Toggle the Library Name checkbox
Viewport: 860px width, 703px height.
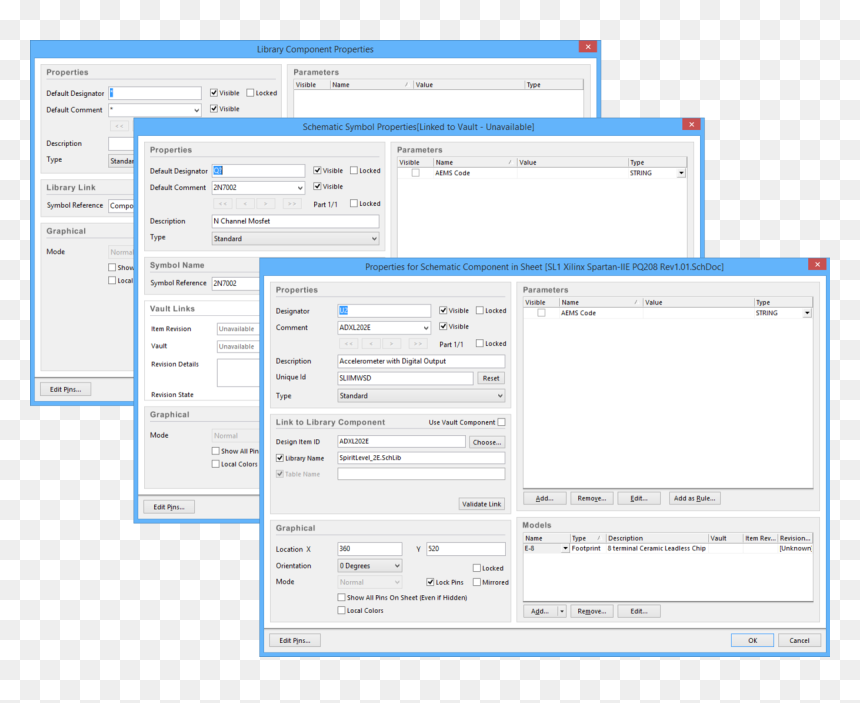click(x=280, y=458)
